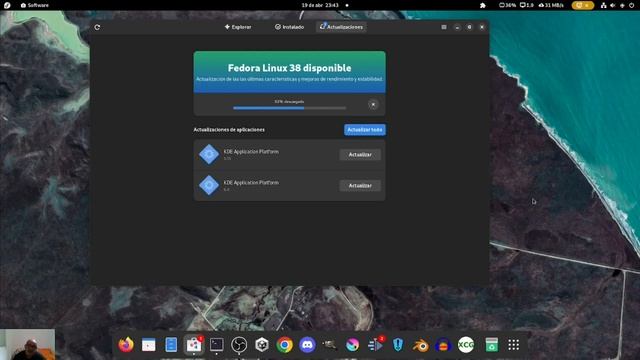Launch Firefox from the dock
Viewport: 640px width, 360px height.
(x=126, y=345)
